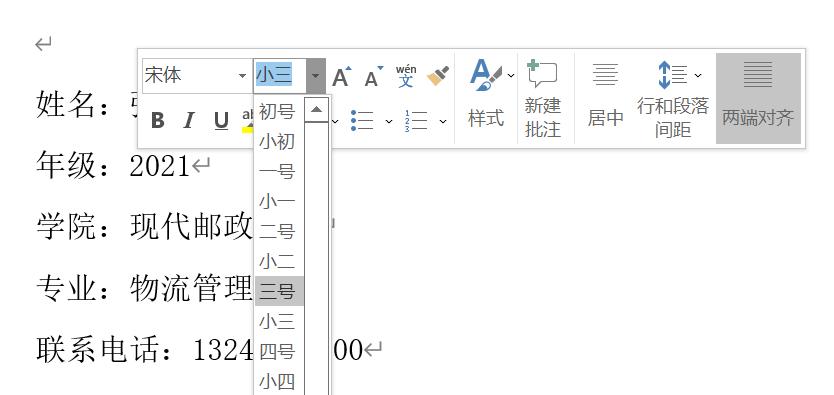Open the line spacing dropdown chevron
This screenshot has width=834, height=395.
(698, 75)
